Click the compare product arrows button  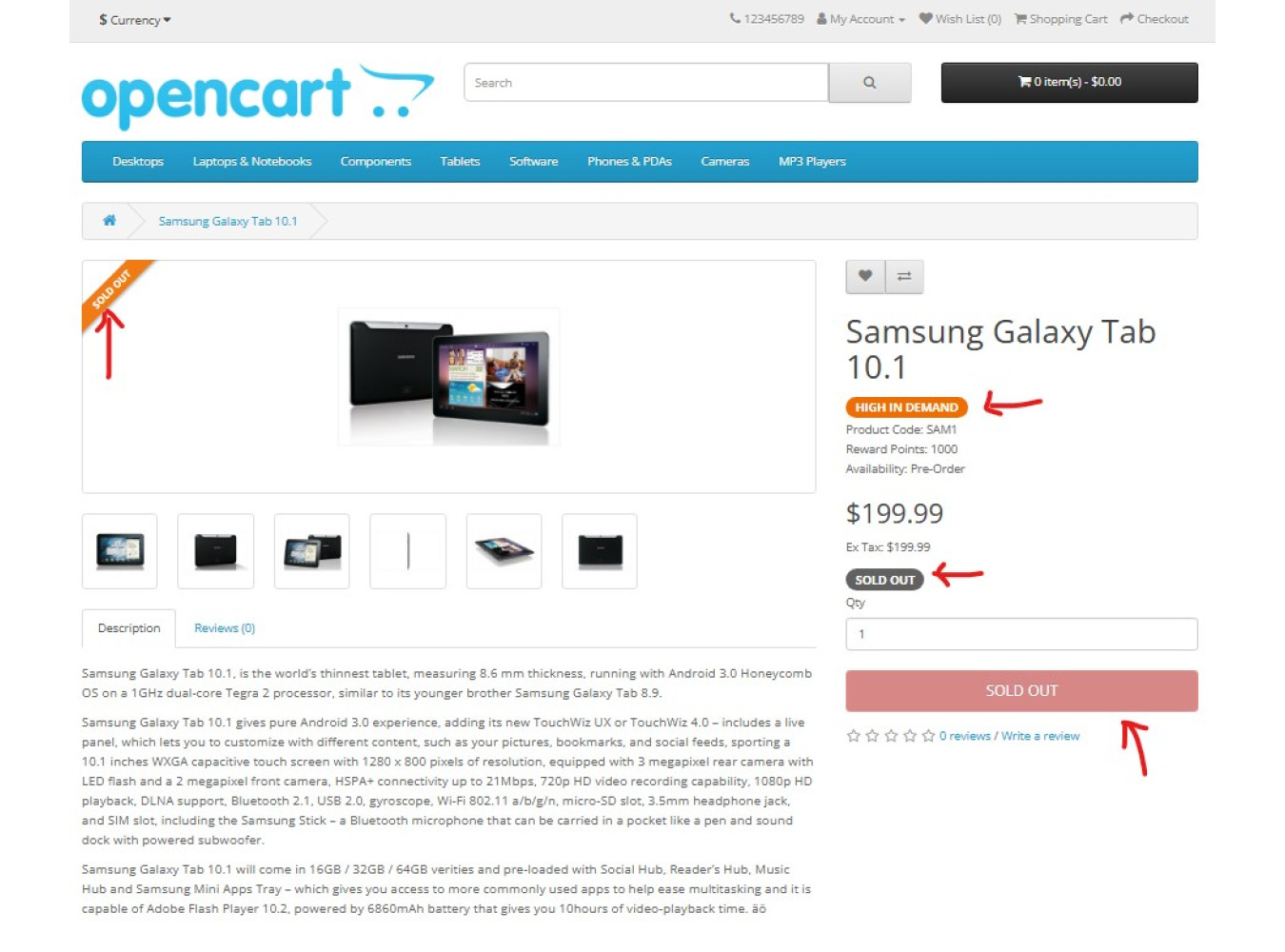904,276
